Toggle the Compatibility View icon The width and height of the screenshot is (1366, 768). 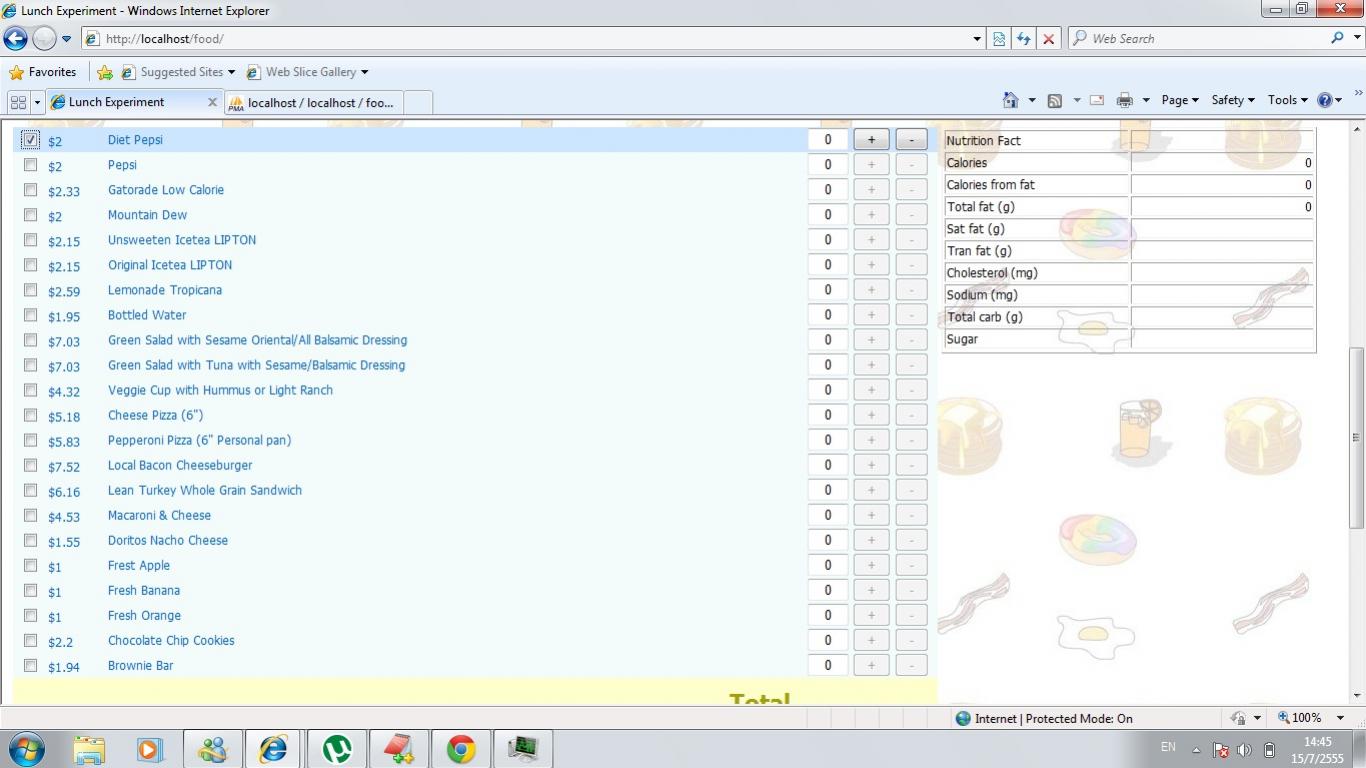pos(998,39)
